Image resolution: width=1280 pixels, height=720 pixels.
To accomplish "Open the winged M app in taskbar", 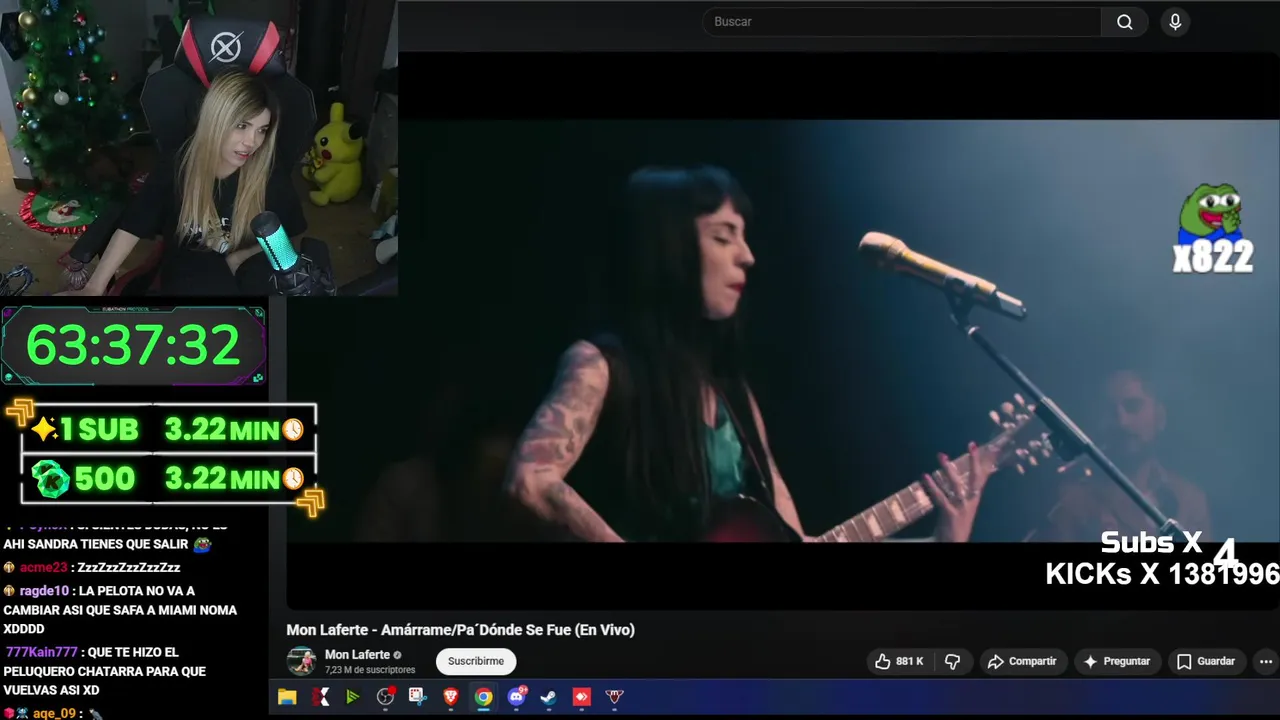I will pyautogui.click(x=614, y=697).
